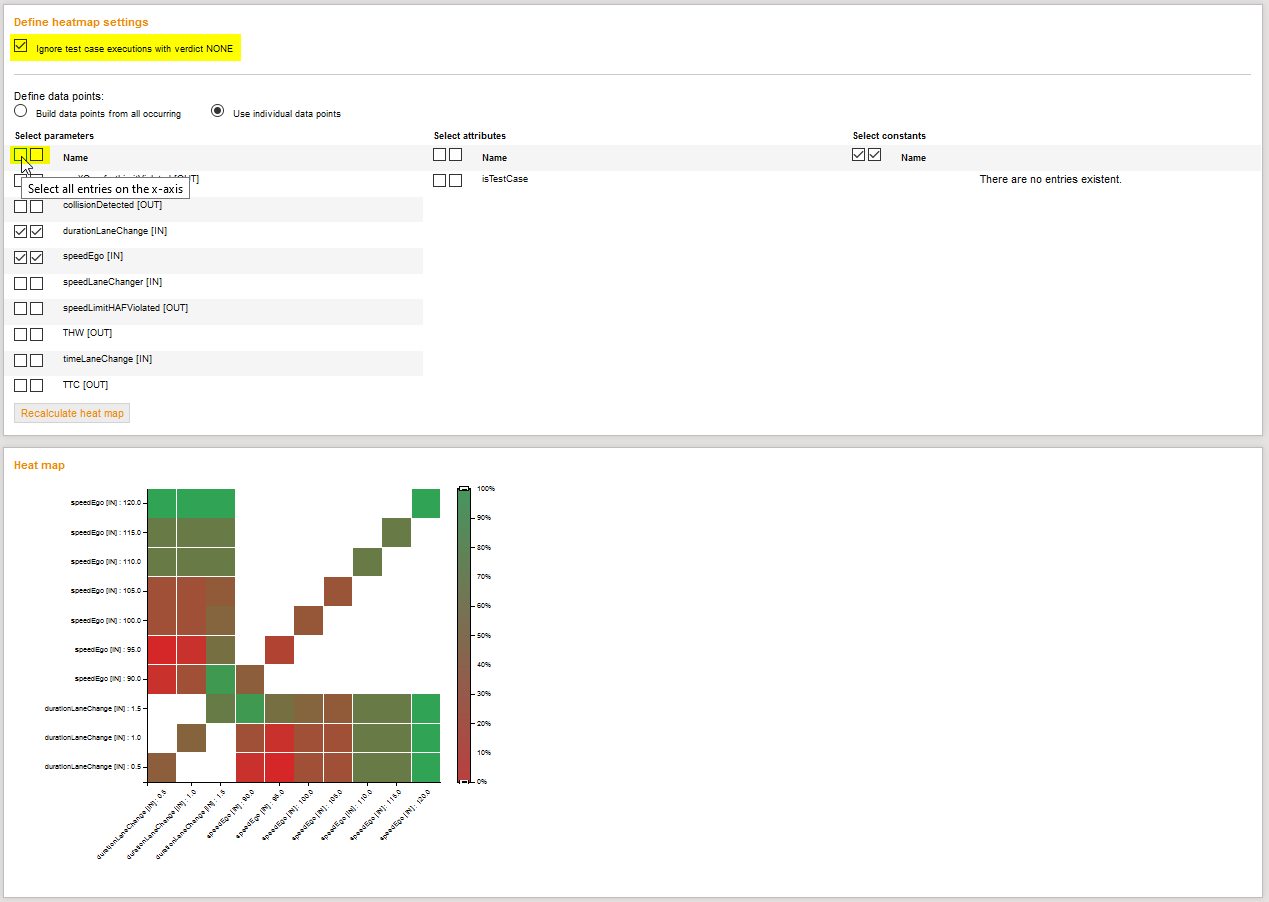Tick first checkbox for speedLimitHAFViolated [OUT]
This screenshot has width=1269, height=902.
[21, 309]
